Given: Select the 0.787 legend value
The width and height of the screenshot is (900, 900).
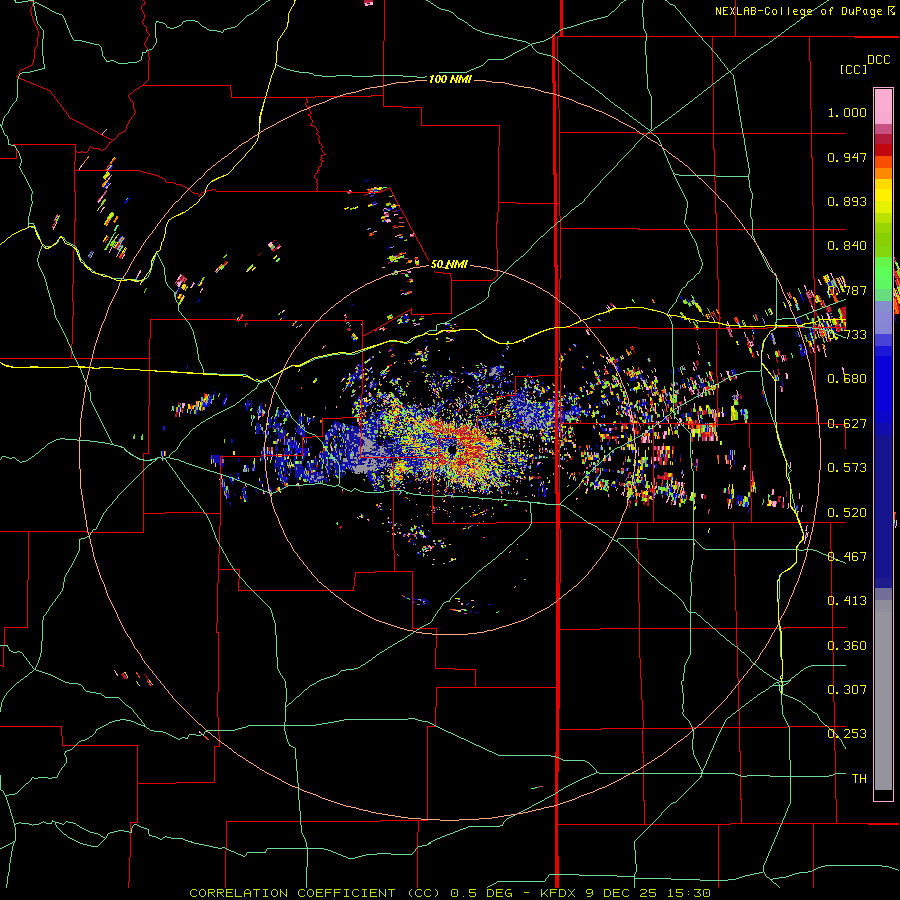Looking at the screenshot, I should [847, 290].
